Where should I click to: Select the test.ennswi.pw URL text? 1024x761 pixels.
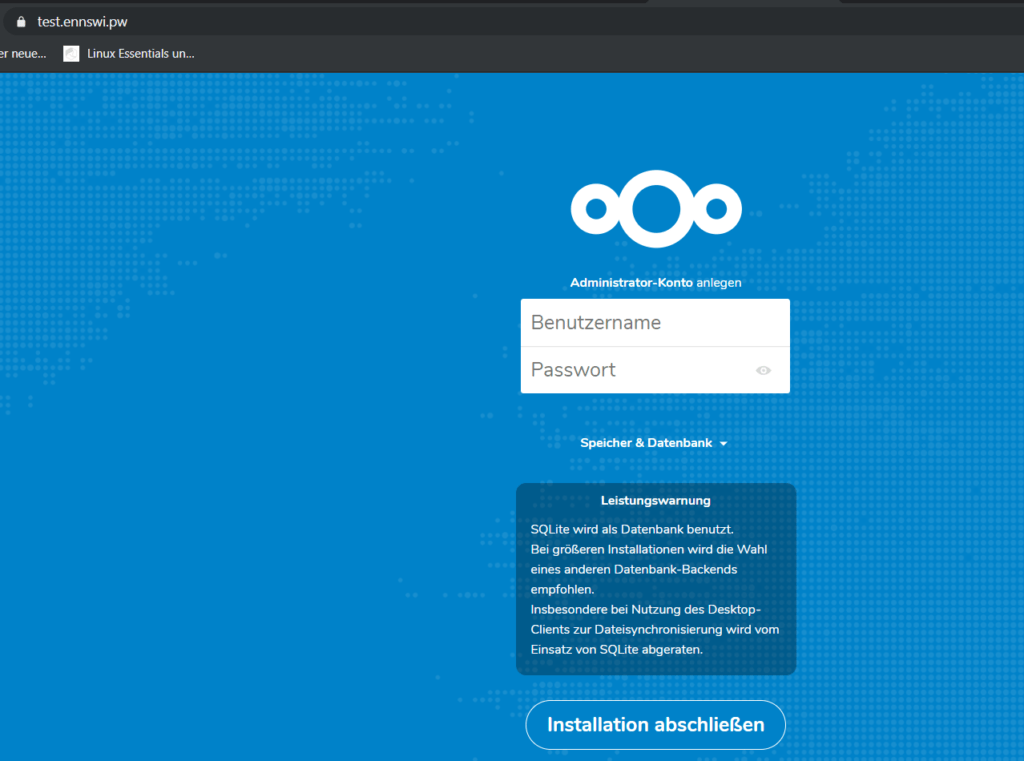pyautogui.click(x=82, y=22)
